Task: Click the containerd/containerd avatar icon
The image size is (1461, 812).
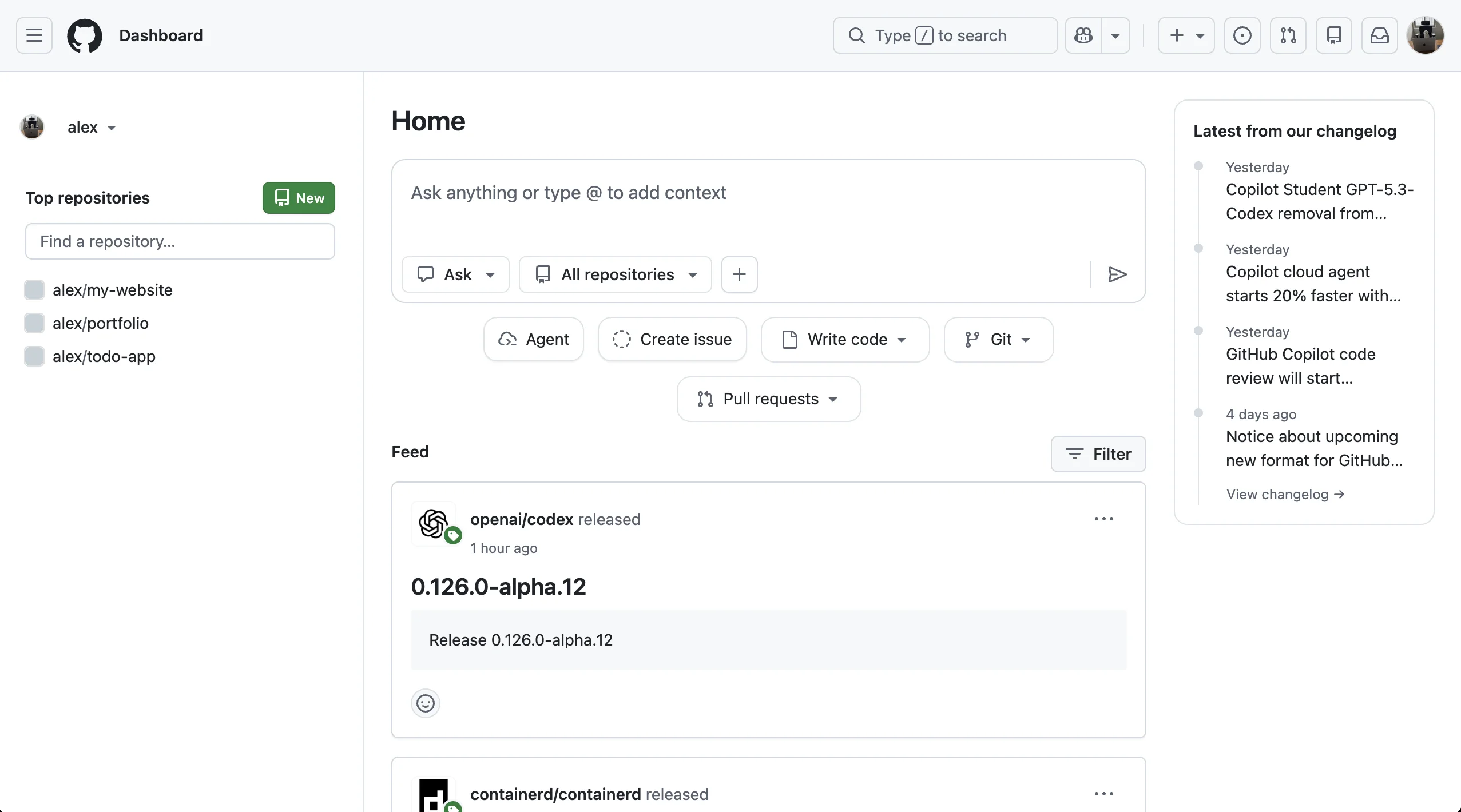Action: (434, 795)
